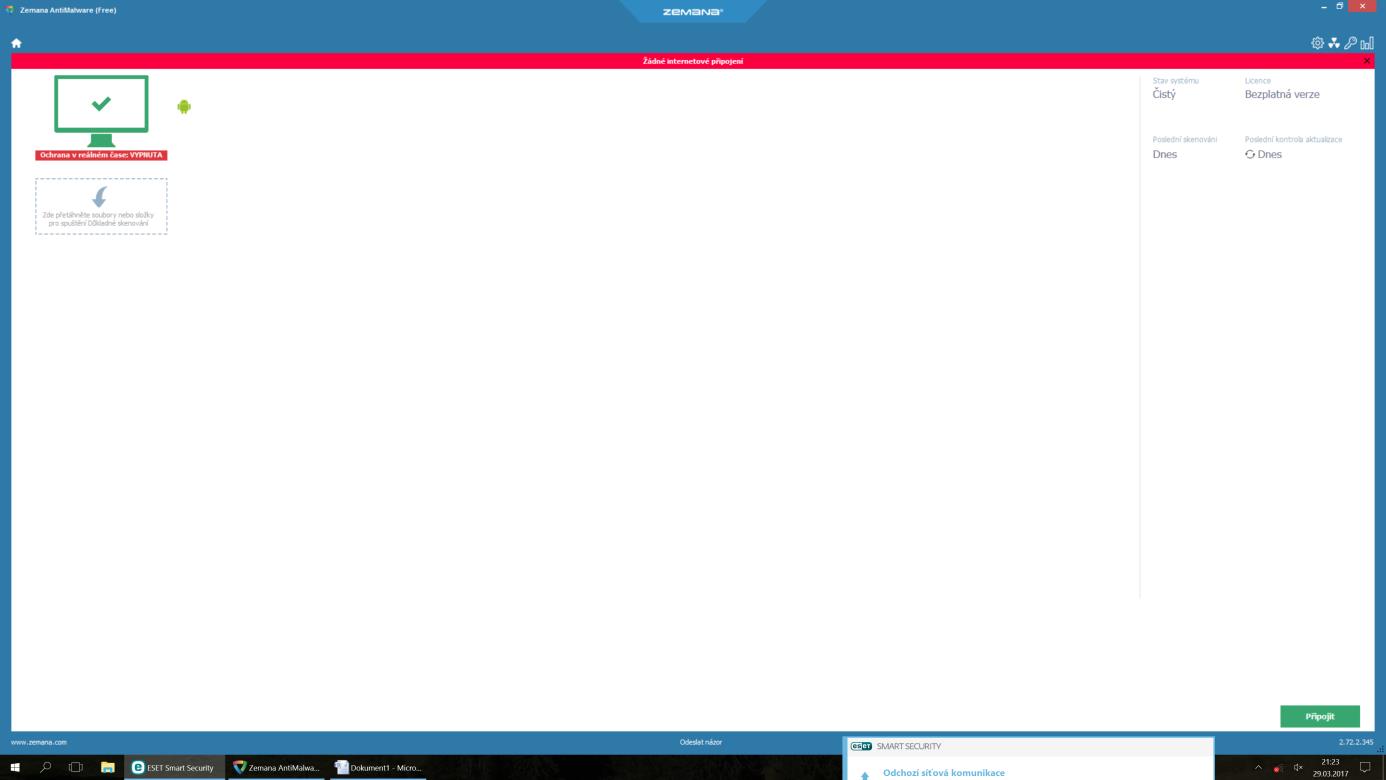Image resolution: width=1386 pixels, height=780 pixels.
Task: Click the version number 2.72.2.345
Action: [1356, 742]
